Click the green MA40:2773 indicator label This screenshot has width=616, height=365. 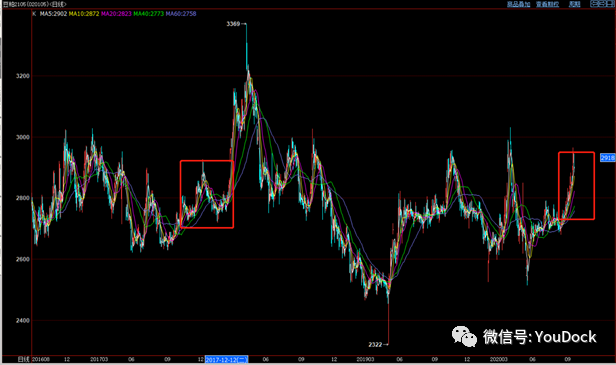pos(148,14)
